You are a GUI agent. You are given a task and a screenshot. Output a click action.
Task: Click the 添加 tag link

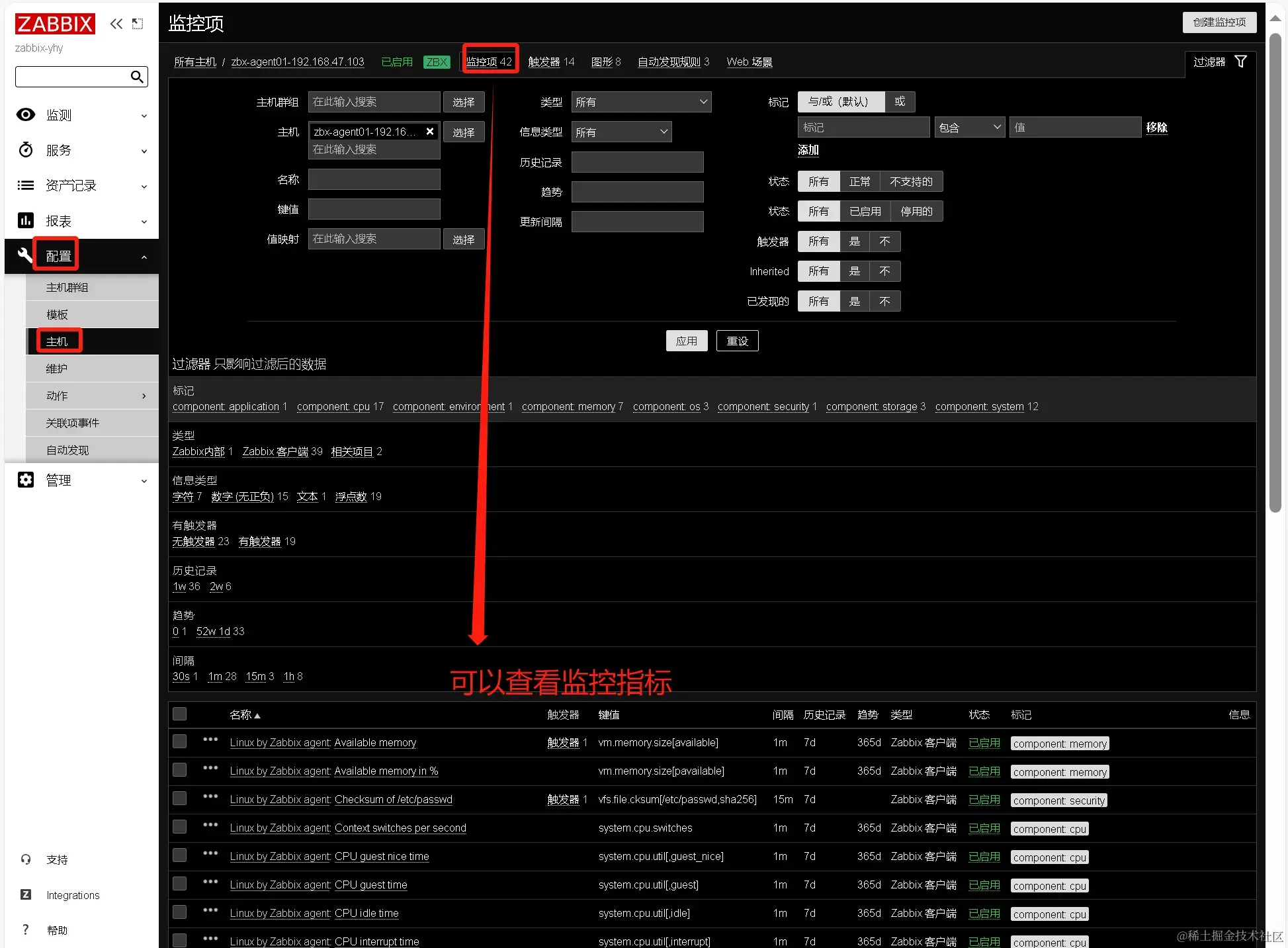tap(808, 150)
